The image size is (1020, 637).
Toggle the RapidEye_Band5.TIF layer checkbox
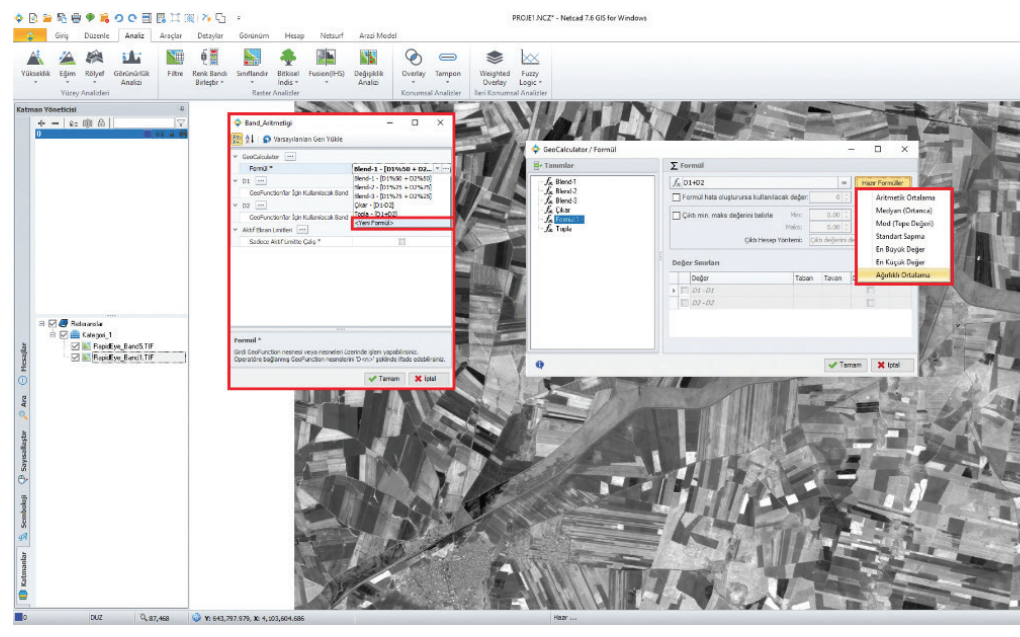click(75, 346)
